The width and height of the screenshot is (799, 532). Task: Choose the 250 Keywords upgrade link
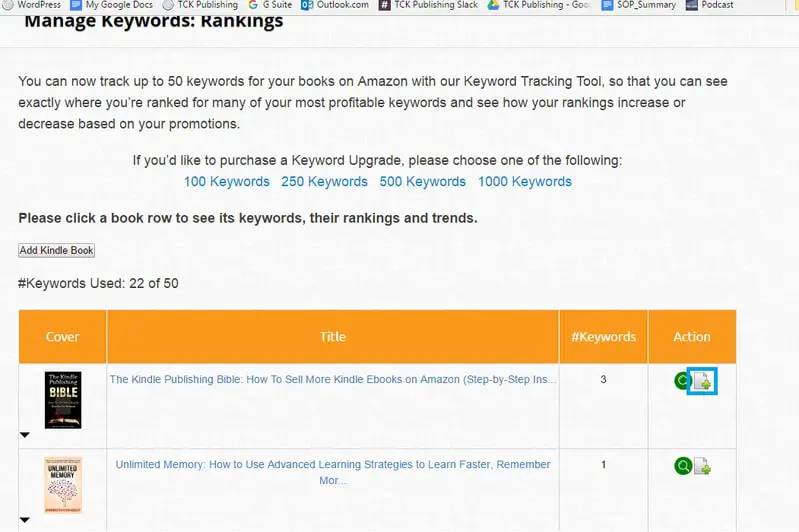pyautogui.click(x=324, y=181)
